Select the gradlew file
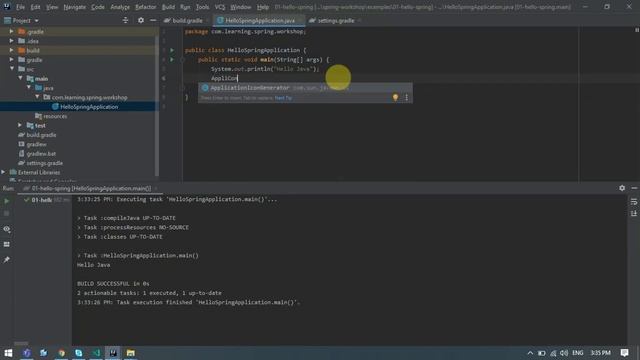Screen dimensions: 640x360 pos(32,144)
